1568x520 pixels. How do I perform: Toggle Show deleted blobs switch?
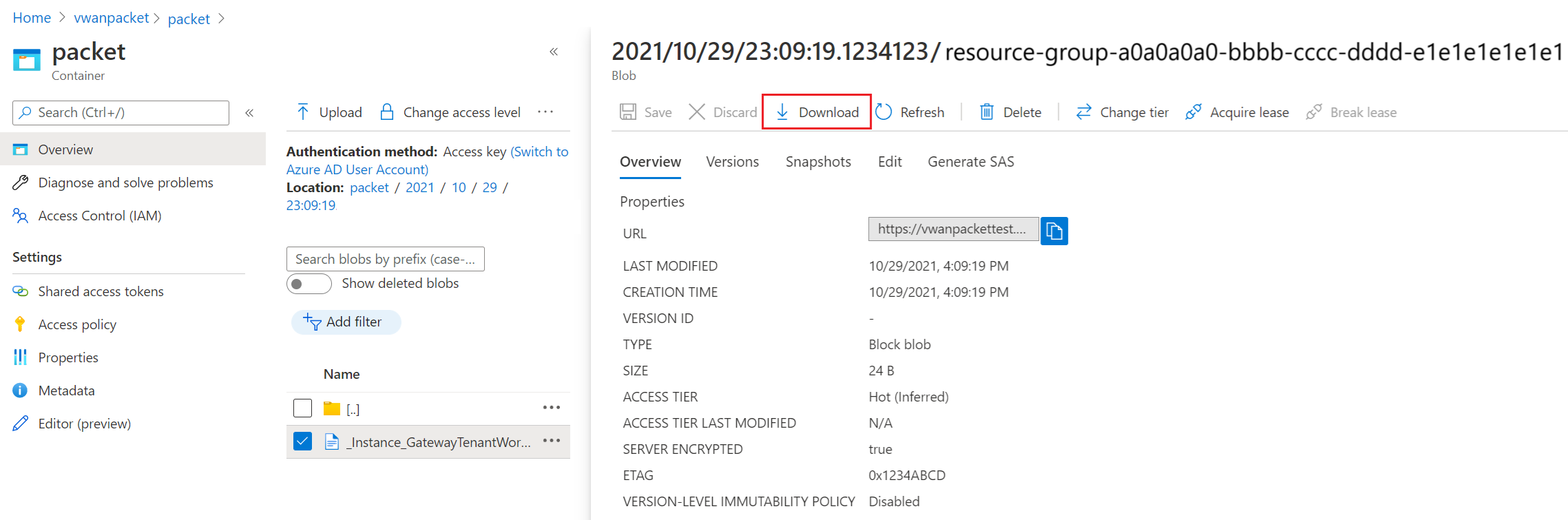coord(309,284)
